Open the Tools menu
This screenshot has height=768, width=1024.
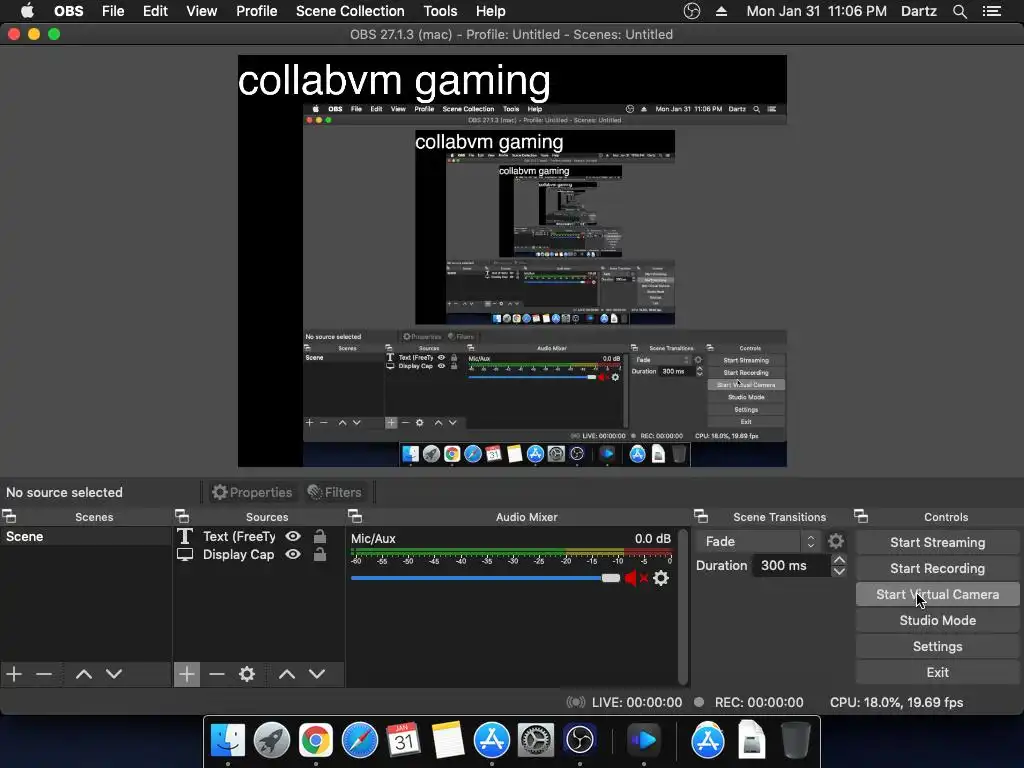440,11
